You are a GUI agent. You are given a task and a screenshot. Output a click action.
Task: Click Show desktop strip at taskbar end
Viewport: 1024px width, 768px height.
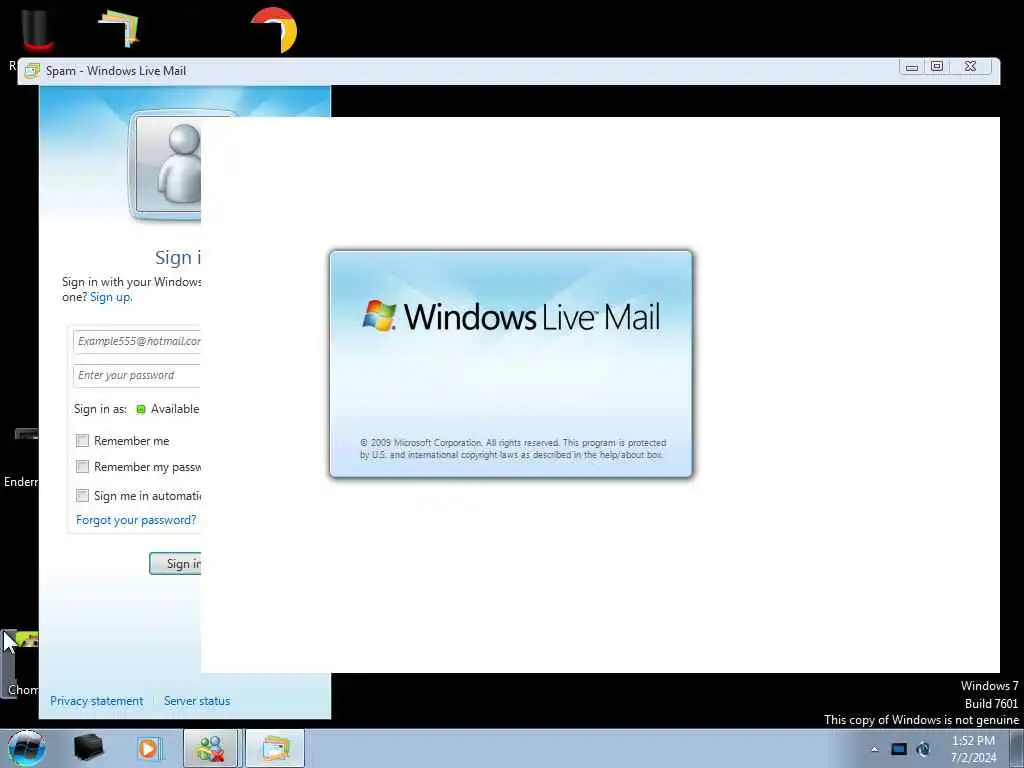pyautogui.click(x=1016, y=748)
